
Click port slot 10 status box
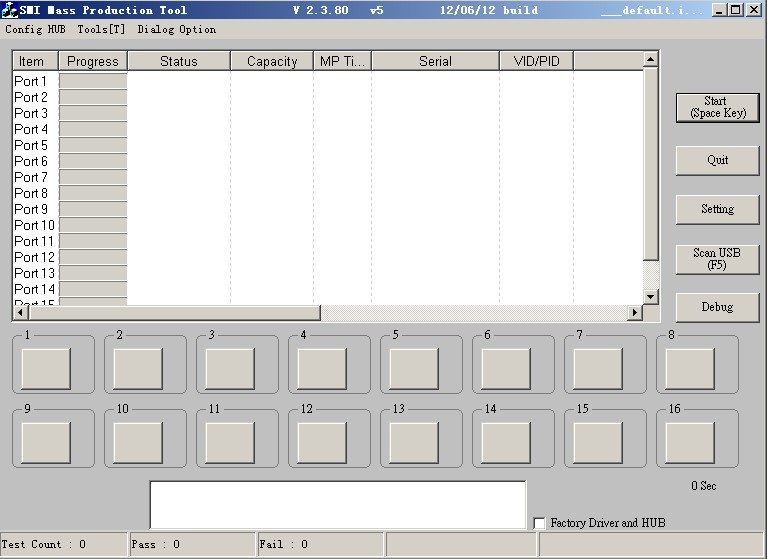click(138, 443)
